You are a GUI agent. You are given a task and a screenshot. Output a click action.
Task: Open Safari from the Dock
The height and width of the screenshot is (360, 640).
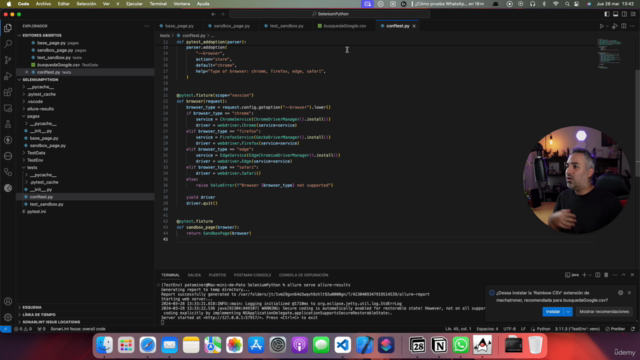click(148, 345)
